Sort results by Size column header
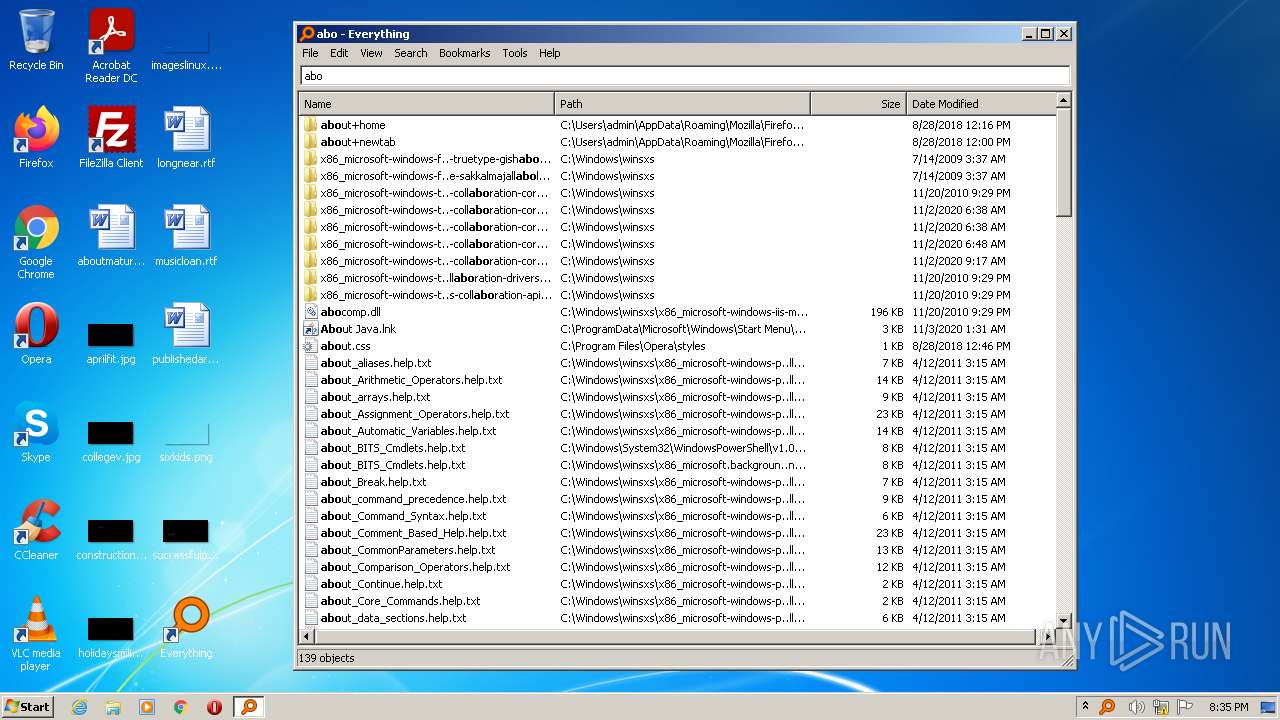The height and width of the screenshot is (720, 1280). point(858,104)
